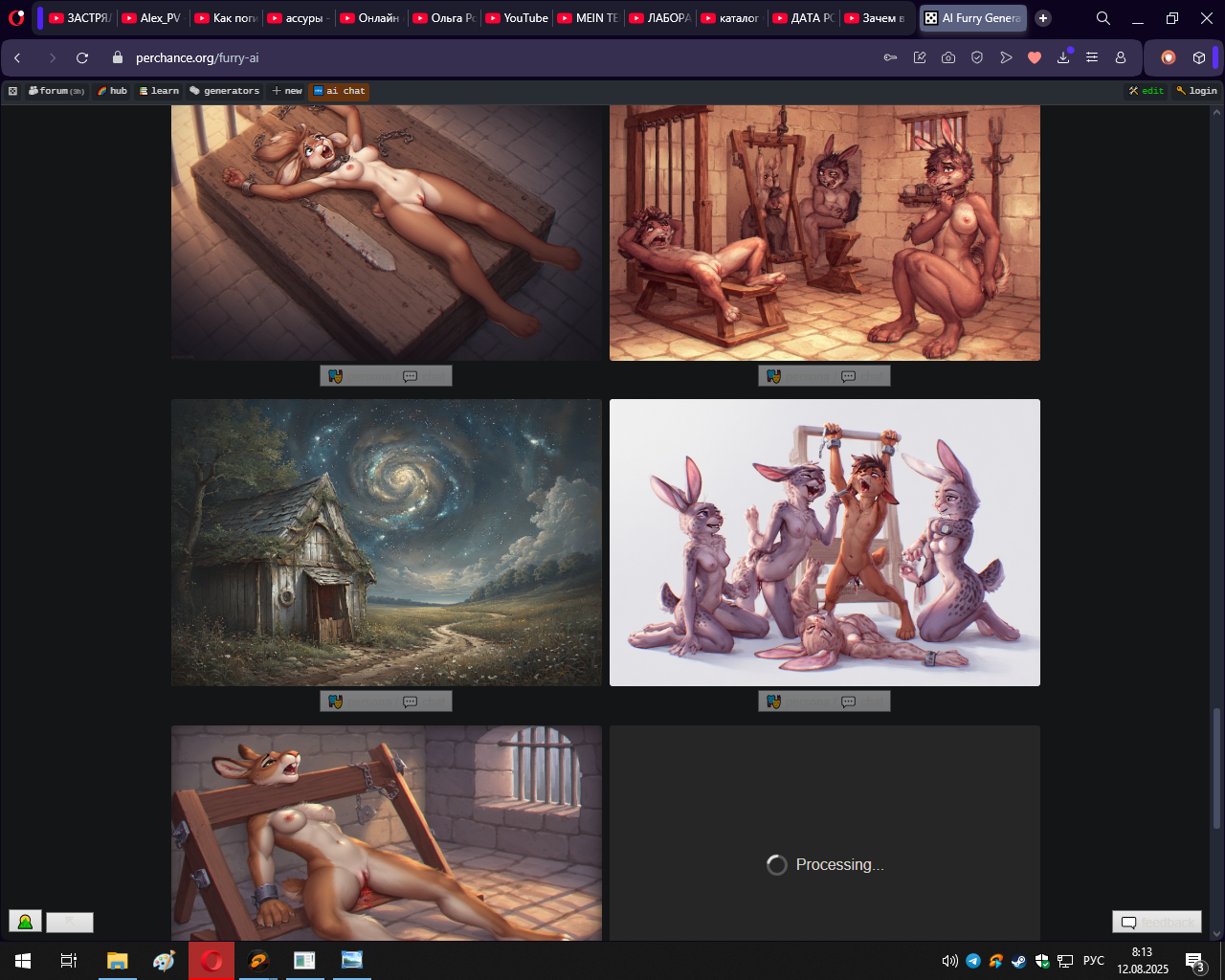1225x980 pixels.
Task: Open the profile account icon
Action: 1121,58
